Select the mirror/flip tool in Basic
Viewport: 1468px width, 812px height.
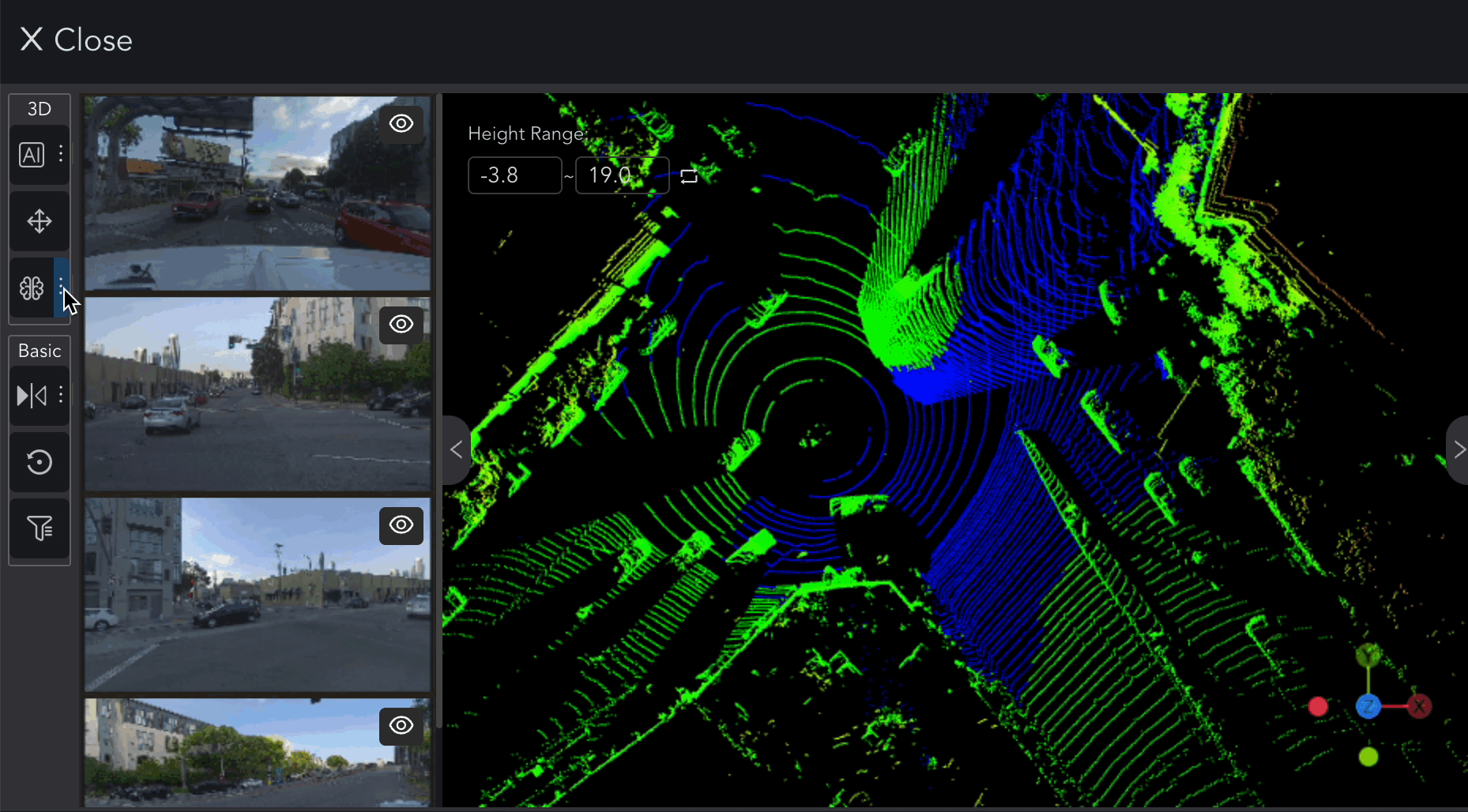tap(32, 395)
